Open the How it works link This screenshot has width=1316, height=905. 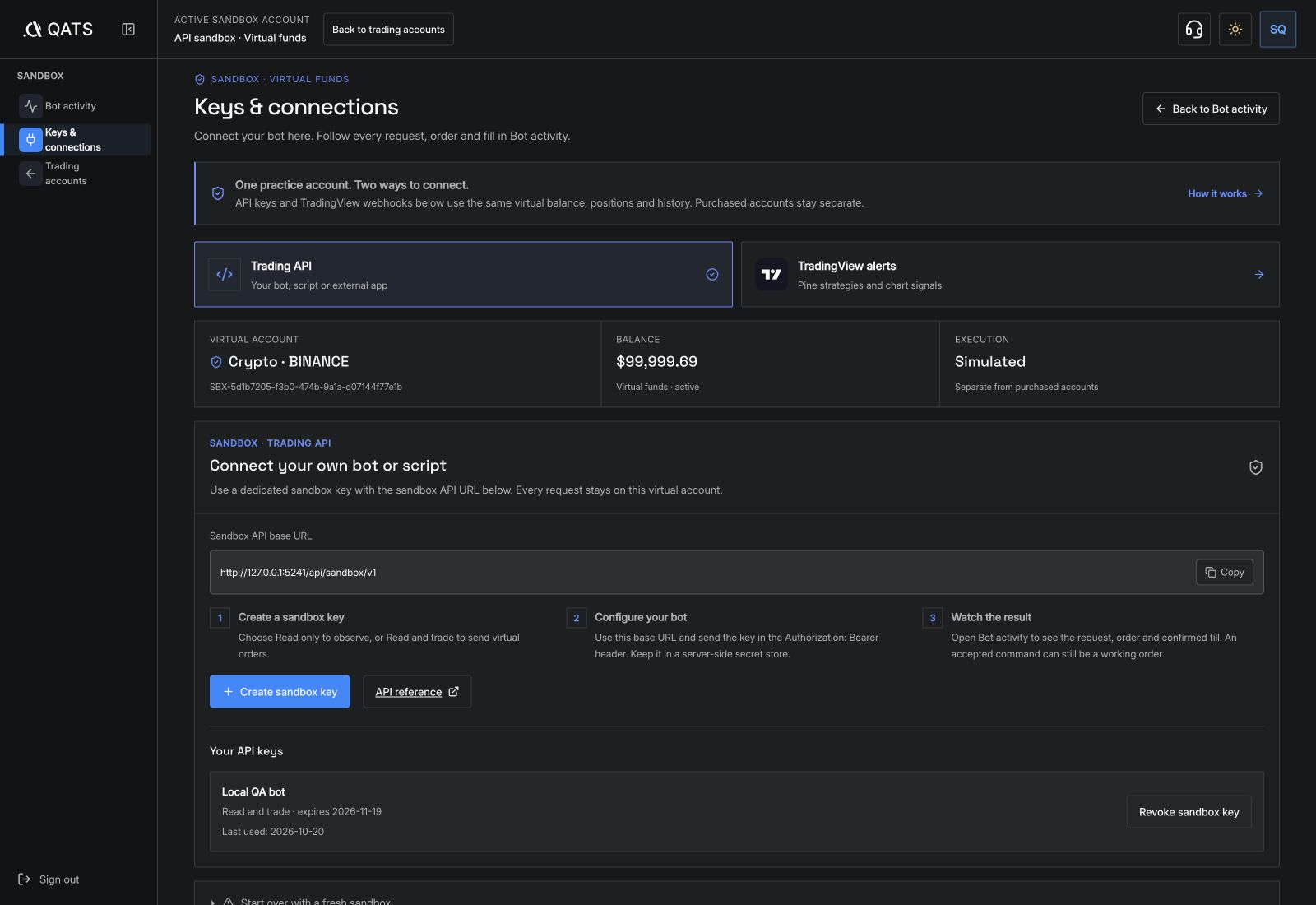[1225, 193]
